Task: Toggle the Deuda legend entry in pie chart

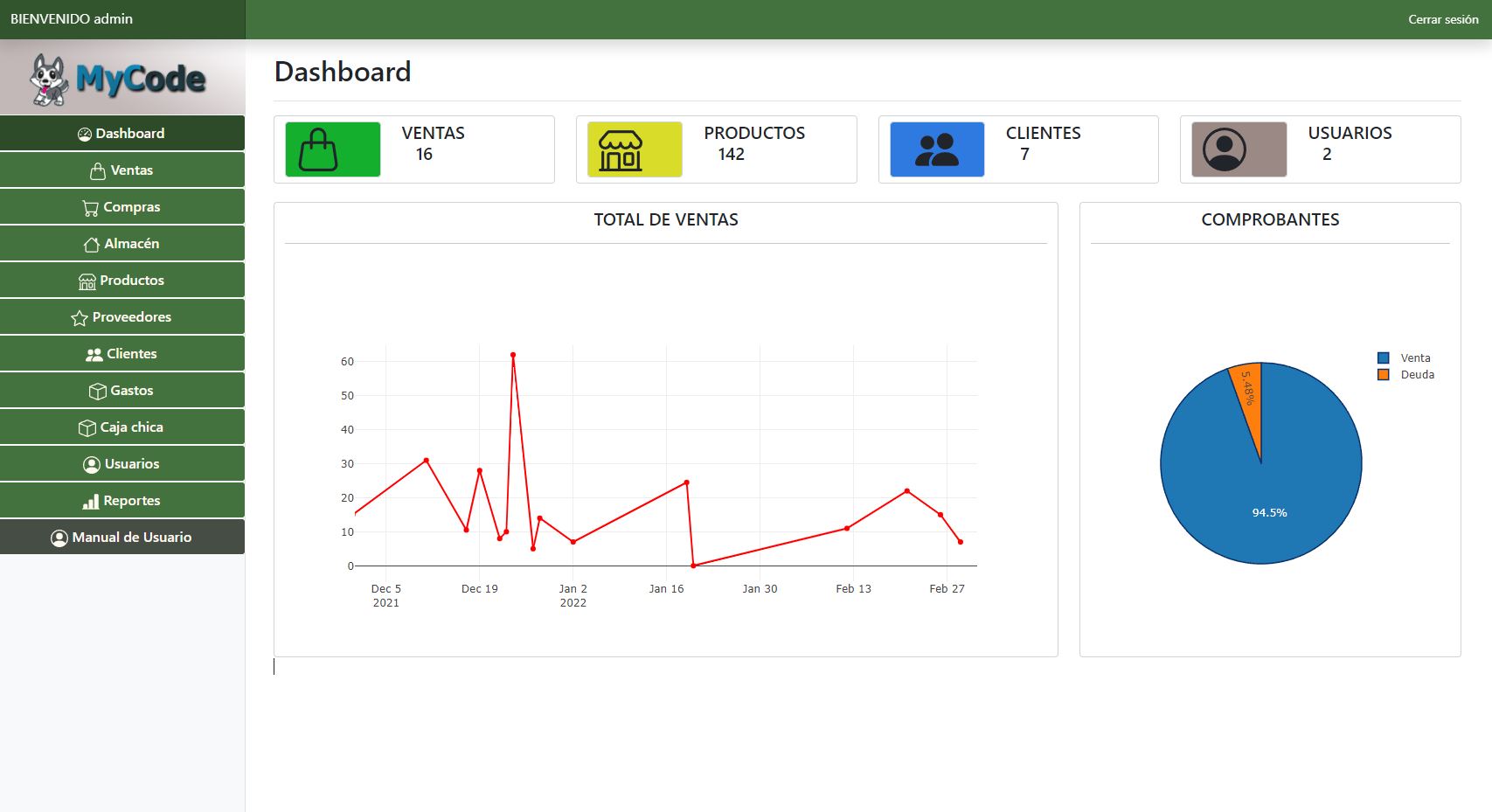Action: (x=1407, y=375)
